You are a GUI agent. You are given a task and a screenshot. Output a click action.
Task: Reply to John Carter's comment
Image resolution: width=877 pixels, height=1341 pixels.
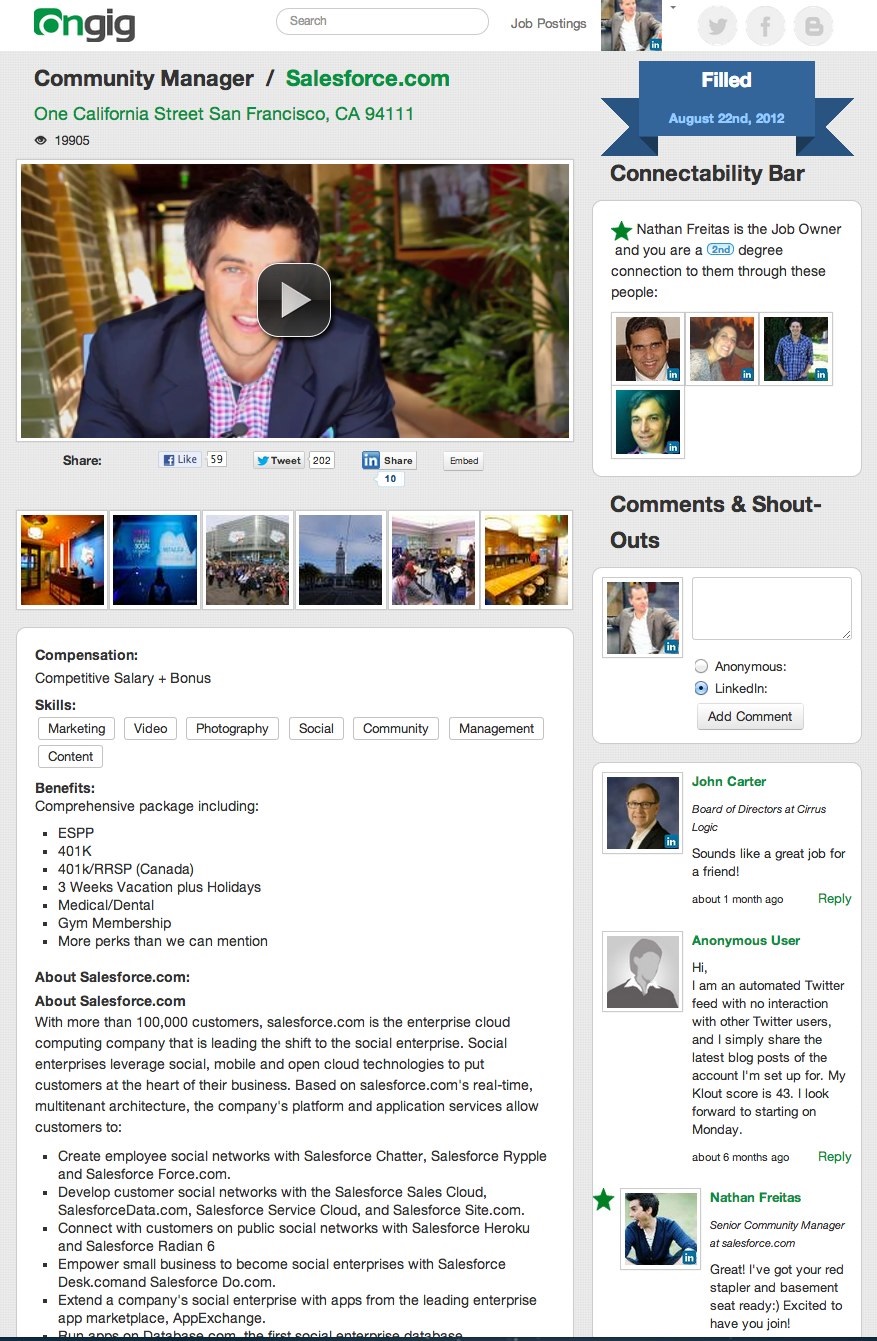pos(834,898)
